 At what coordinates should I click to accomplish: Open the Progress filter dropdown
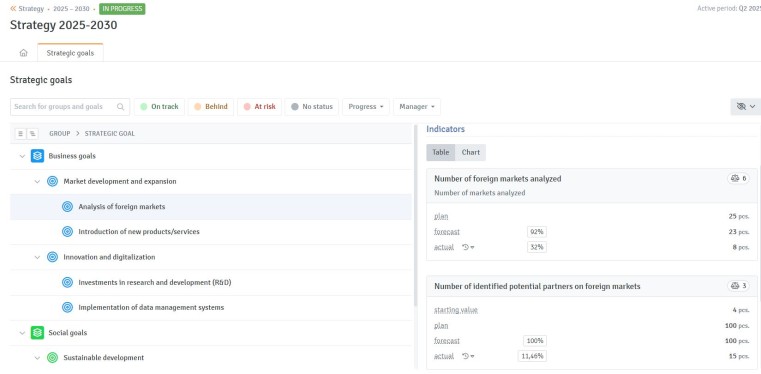click(x=366, y=107)
